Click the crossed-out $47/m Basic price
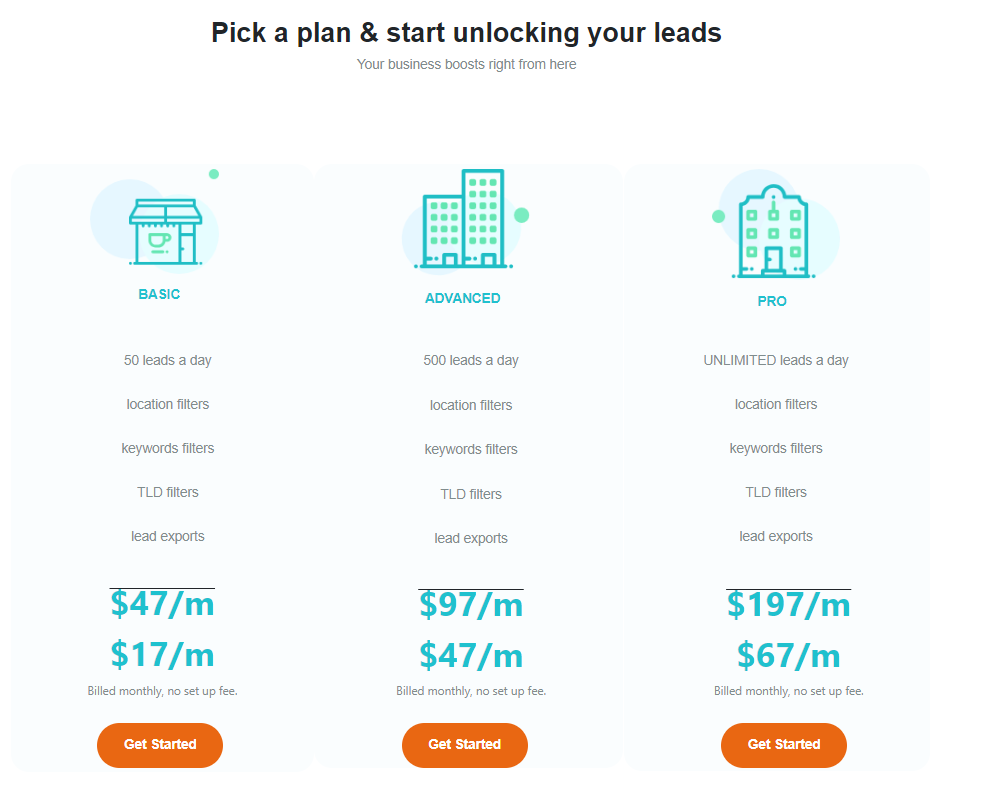Image resolution: width=982 pixels, height=793 pixels. (x=162, y=604)
